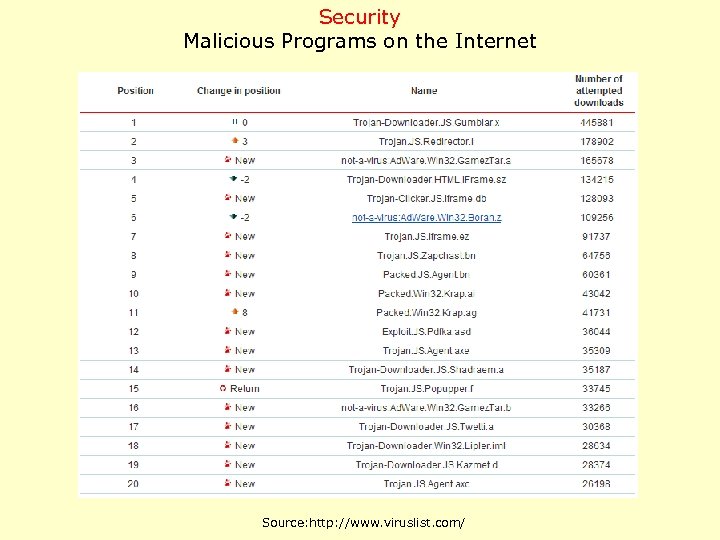Image resolution: width=720 pixels, height=540 pixels.
Task: Click the no-change icon for Trojan-Downloader.JS.Gumblar.x
Action: coord(234,122)
